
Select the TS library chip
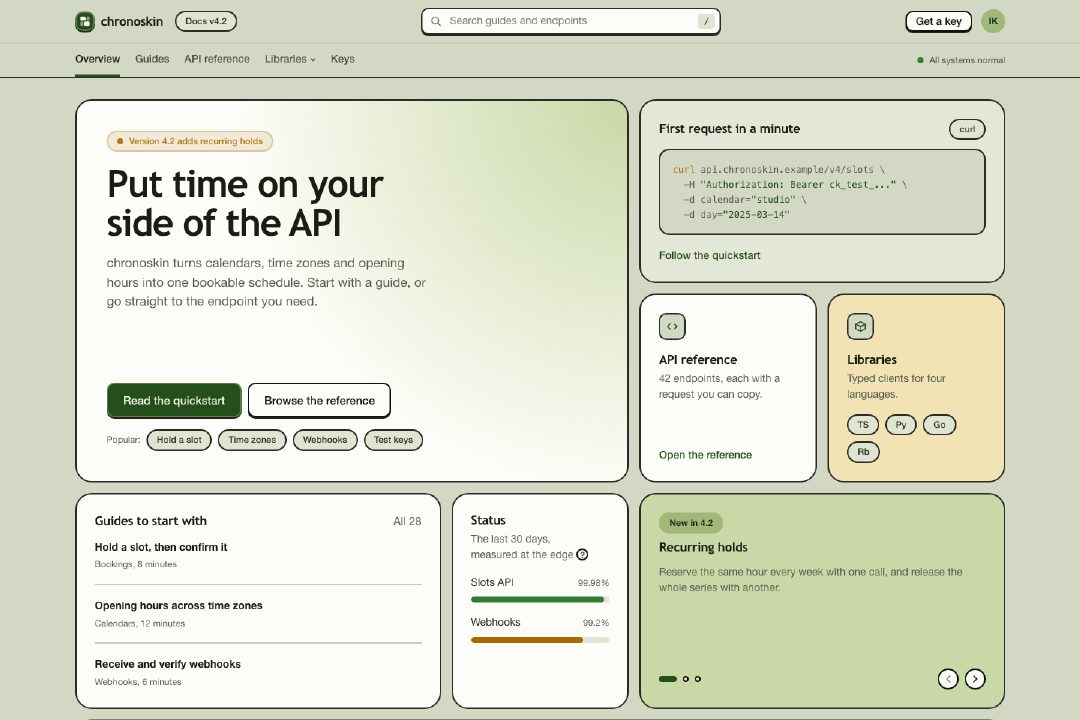(x=863, y=424)
